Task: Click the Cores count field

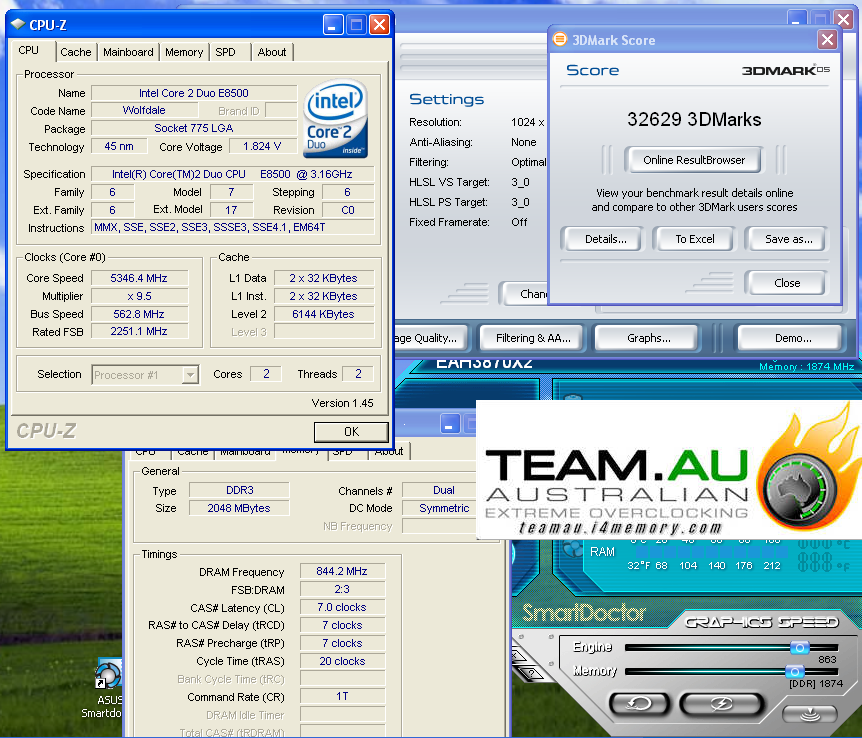Action: 266,374
